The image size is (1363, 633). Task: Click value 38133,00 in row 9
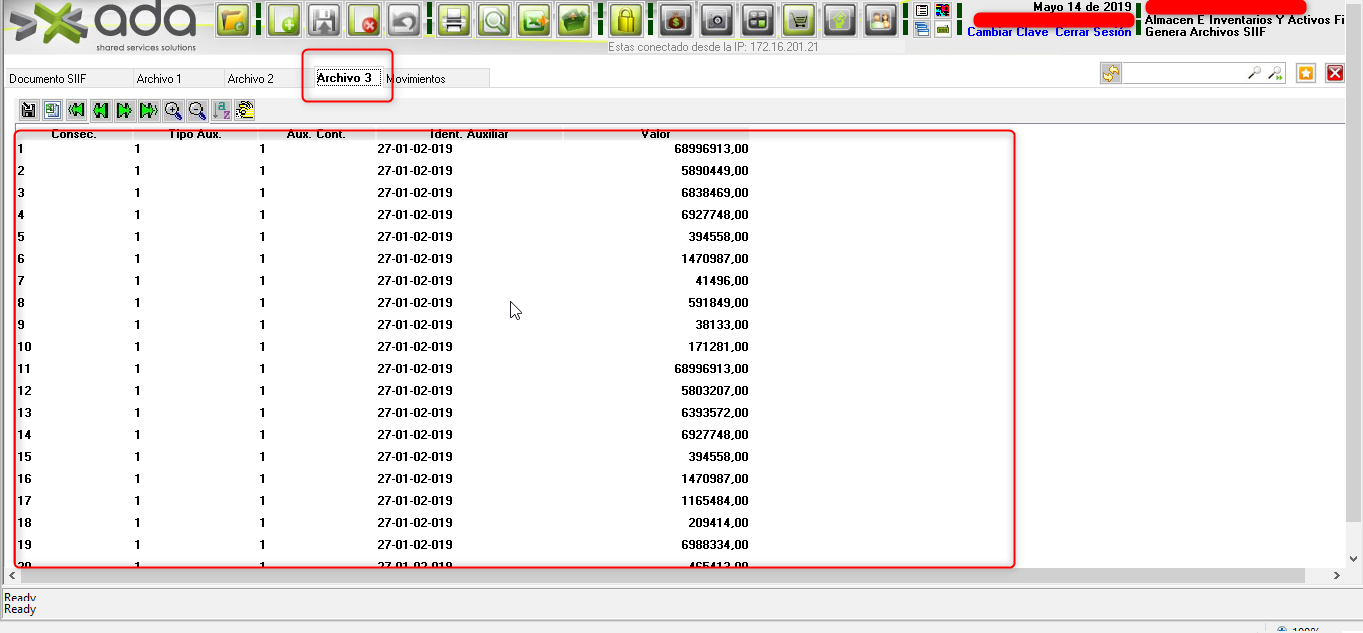click(721, 325)
